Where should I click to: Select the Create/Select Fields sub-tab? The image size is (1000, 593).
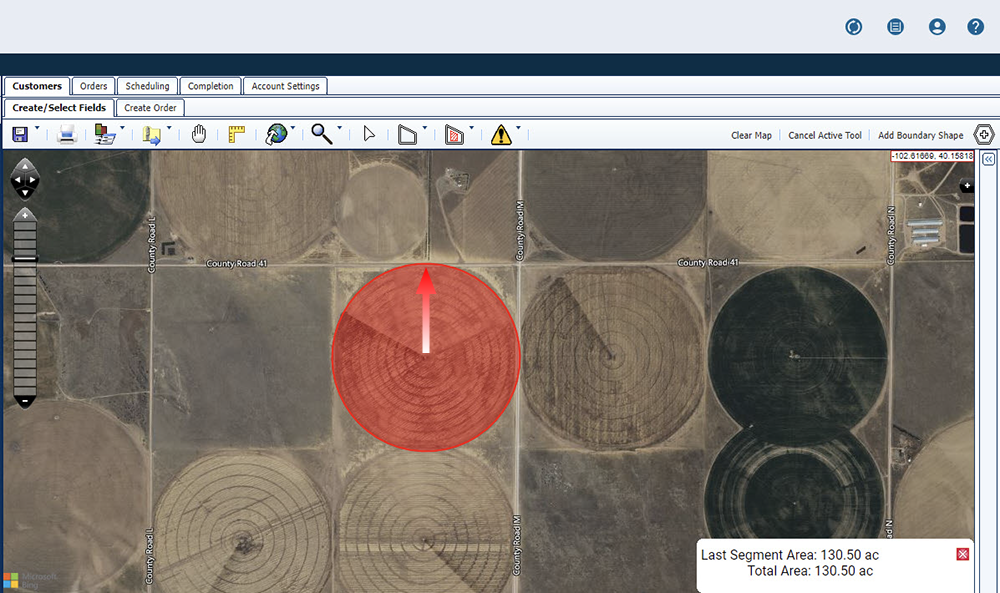click(x=59, y=108)
